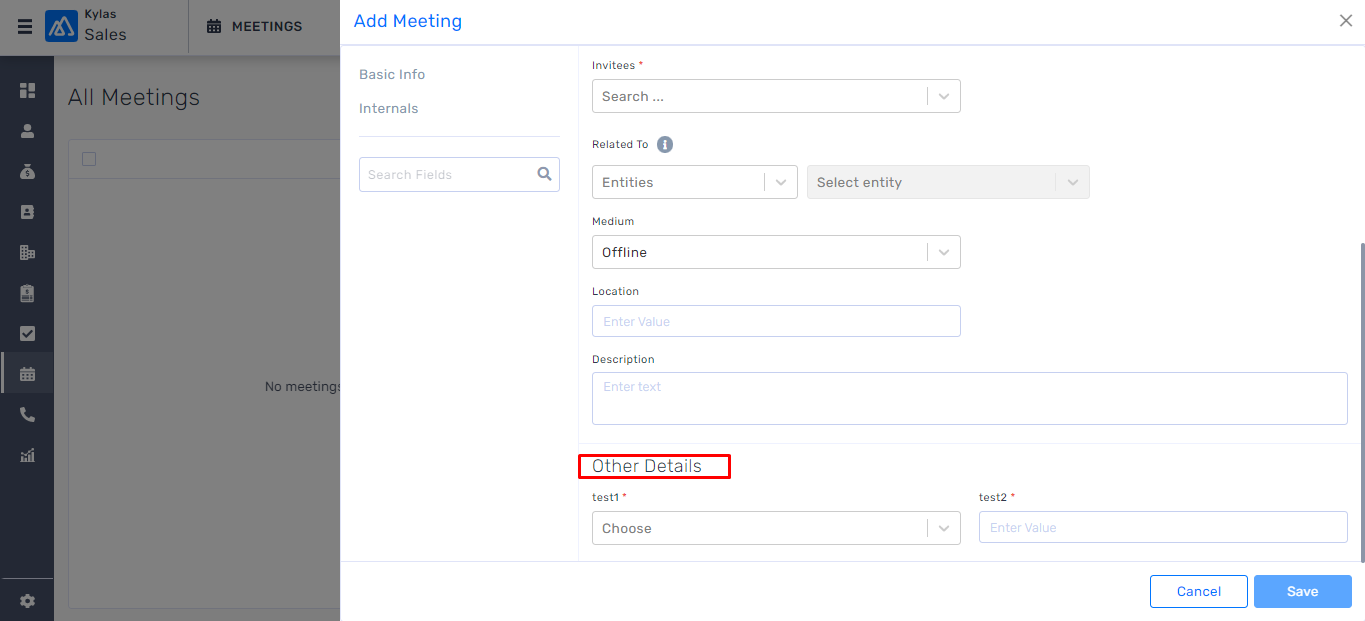Open the MEETINGS header tab
Image resolution: width=1365 pixels, height=621 pixels.
254,27
